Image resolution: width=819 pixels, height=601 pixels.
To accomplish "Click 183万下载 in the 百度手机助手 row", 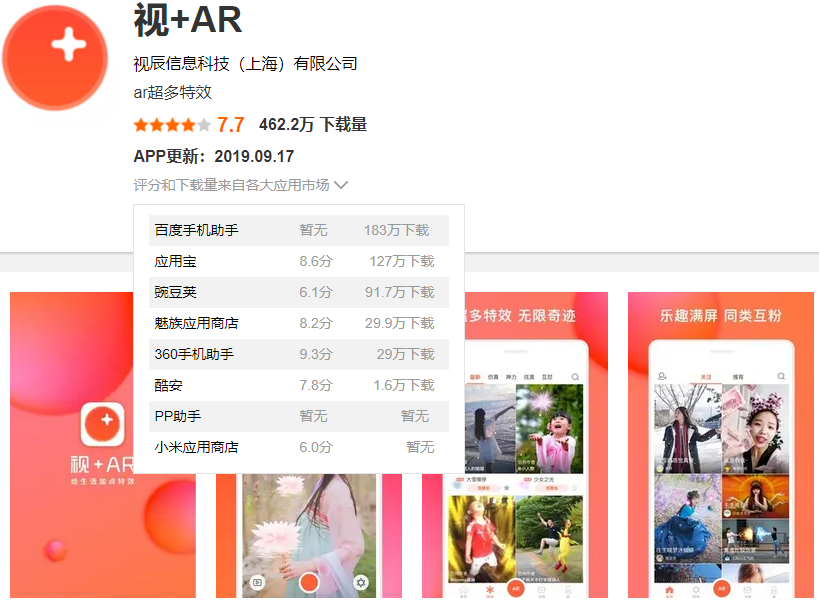I will point(396,230).
